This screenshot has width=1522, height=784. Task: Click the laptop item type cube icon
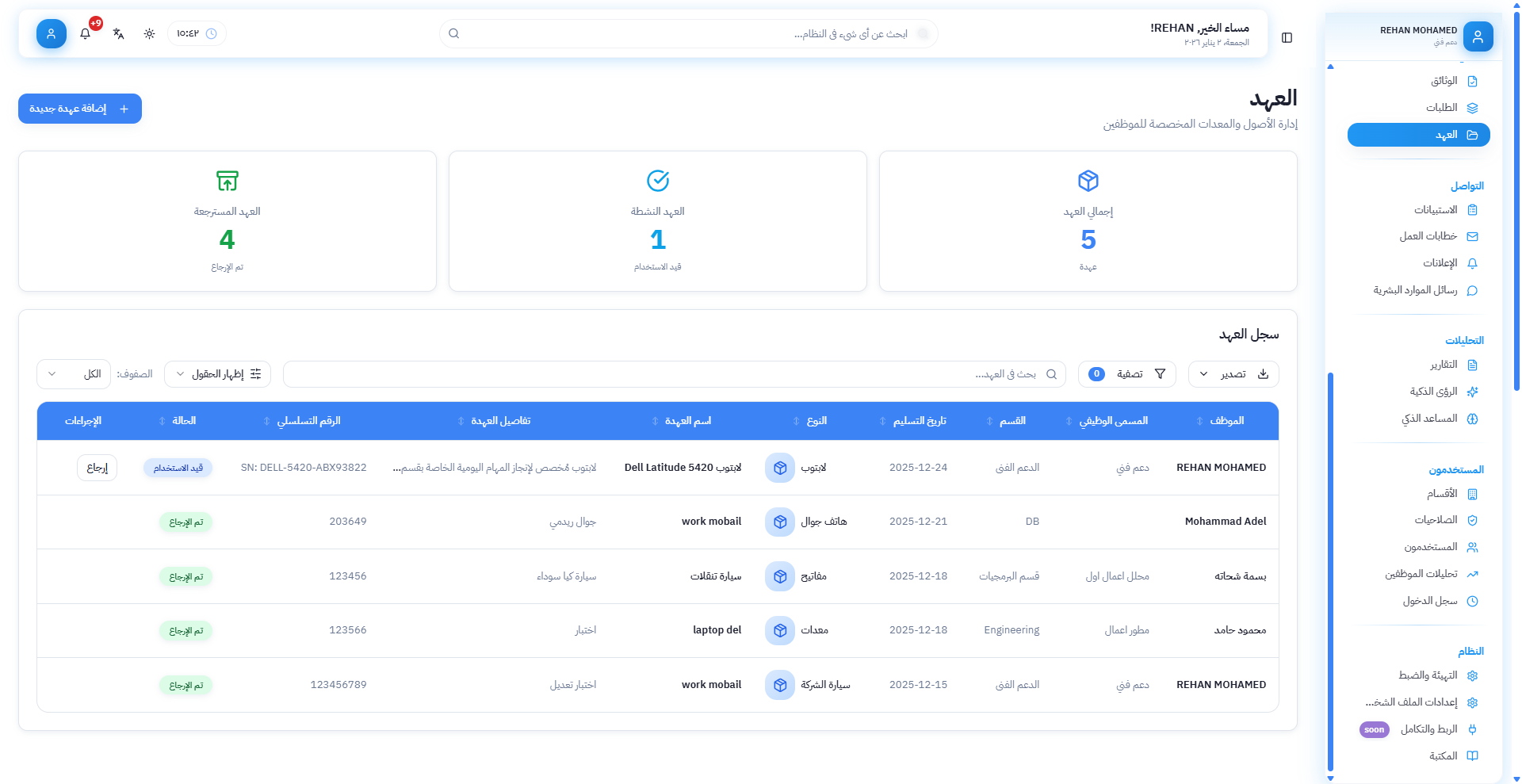tap(779, 468)
